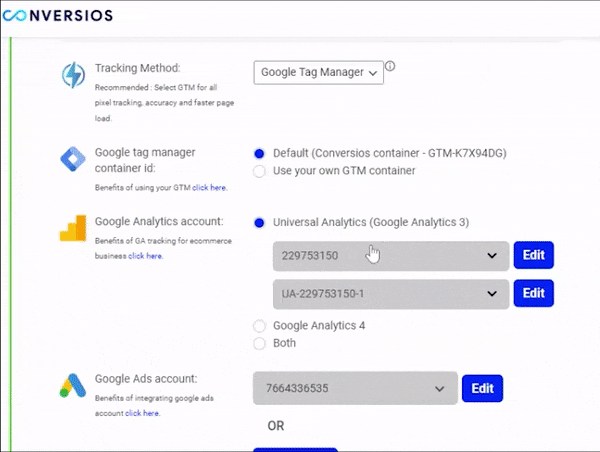Open the GA tracking benefits click here link
600x452 pixels.
point(145,256)
